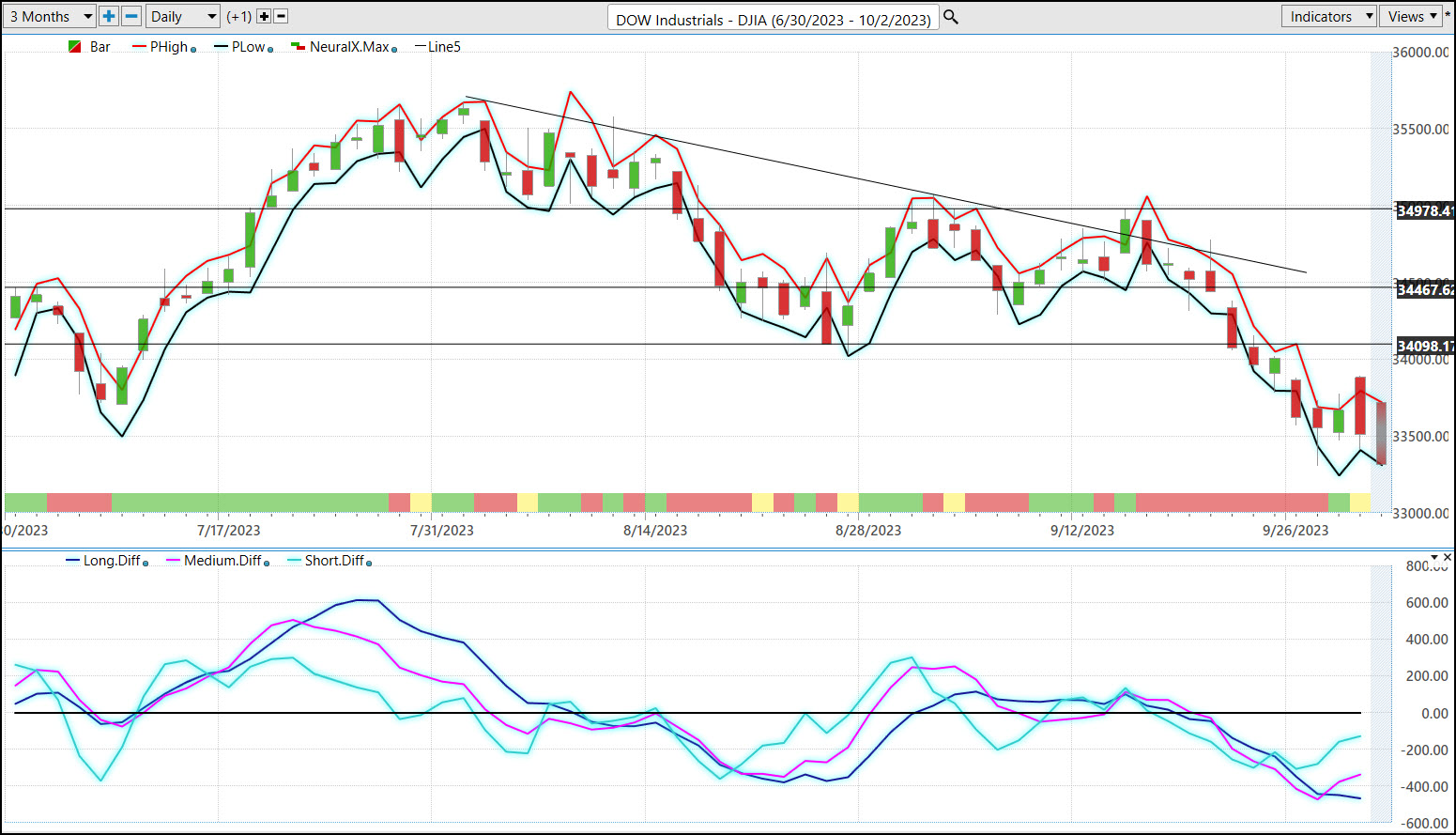Click the Medium.Diff legend label
The image size is (1456, 835).
tap(222, 561)
